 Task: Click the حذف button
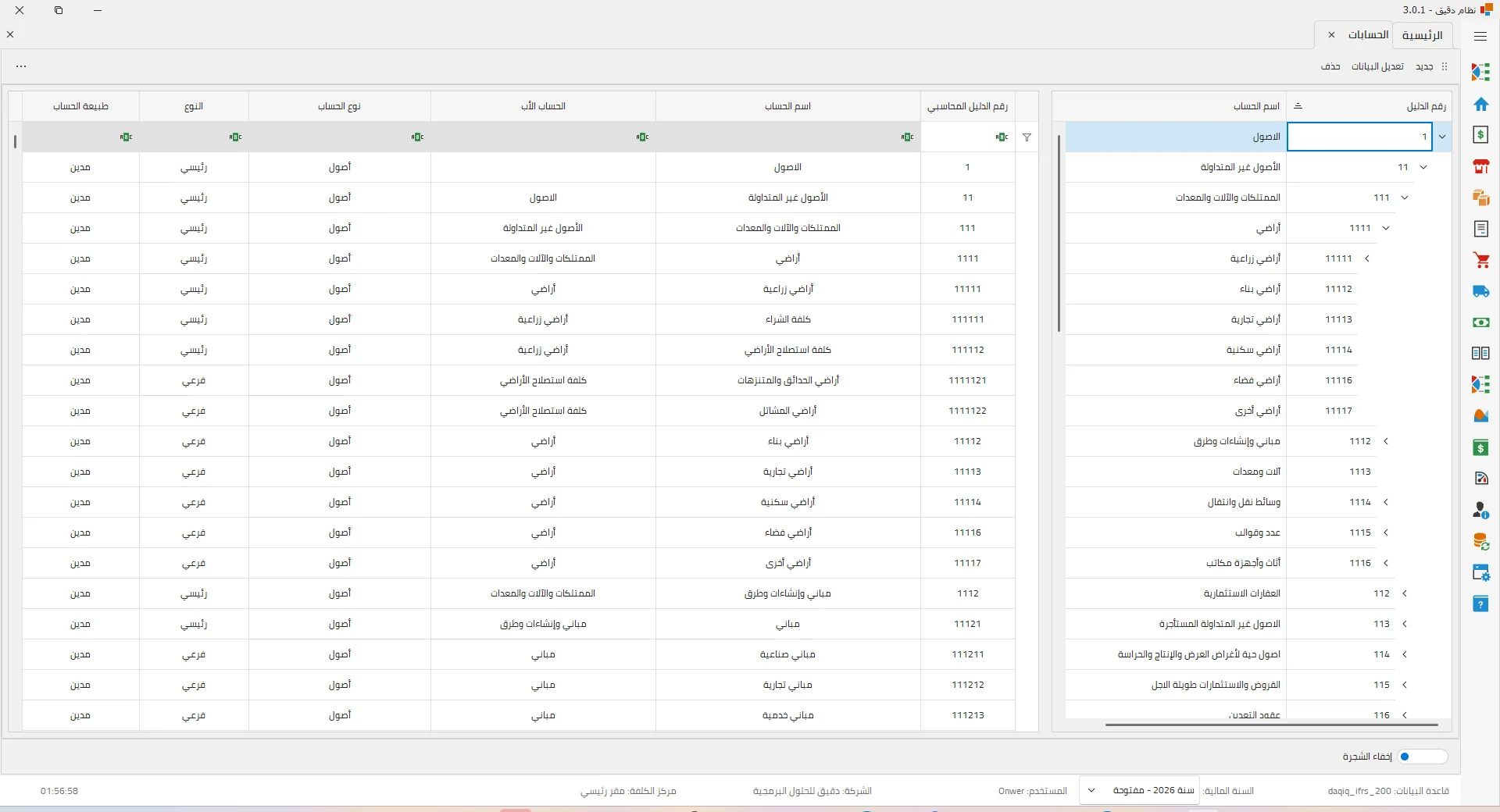point(1330,66)
